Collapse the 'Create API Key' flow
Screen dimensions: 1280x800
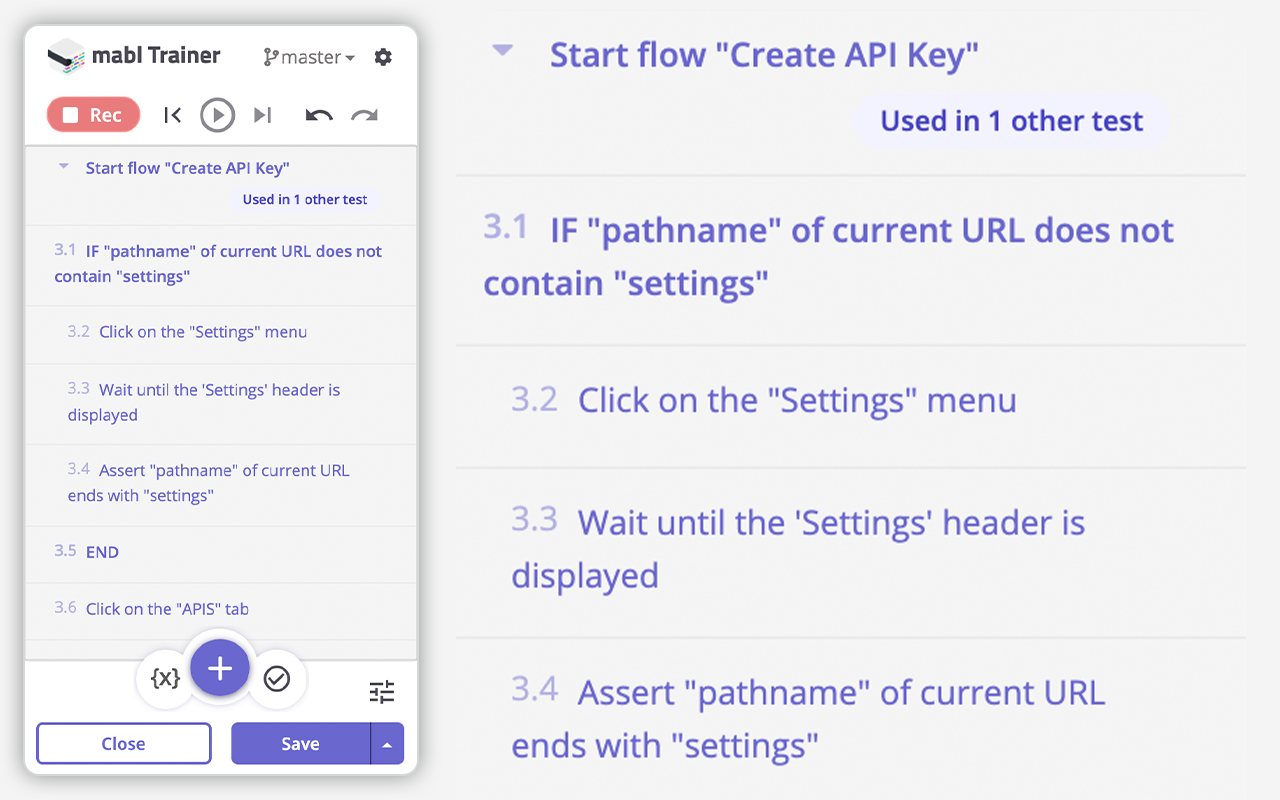(x=64, y=166)
